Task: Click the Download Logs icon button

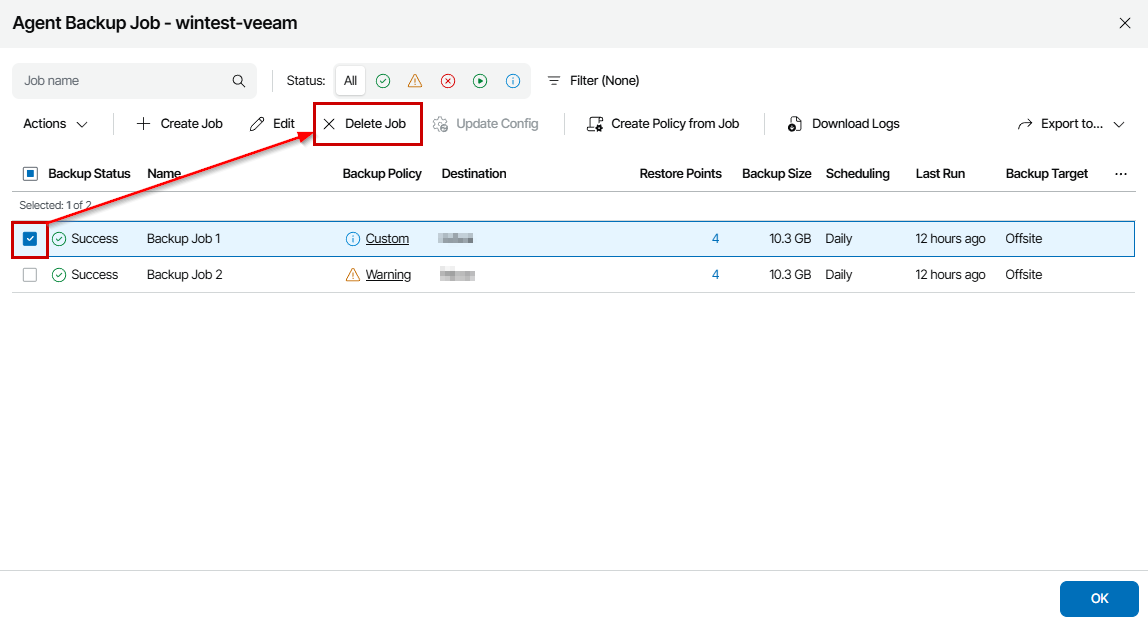Action: [x=795, y=124]
